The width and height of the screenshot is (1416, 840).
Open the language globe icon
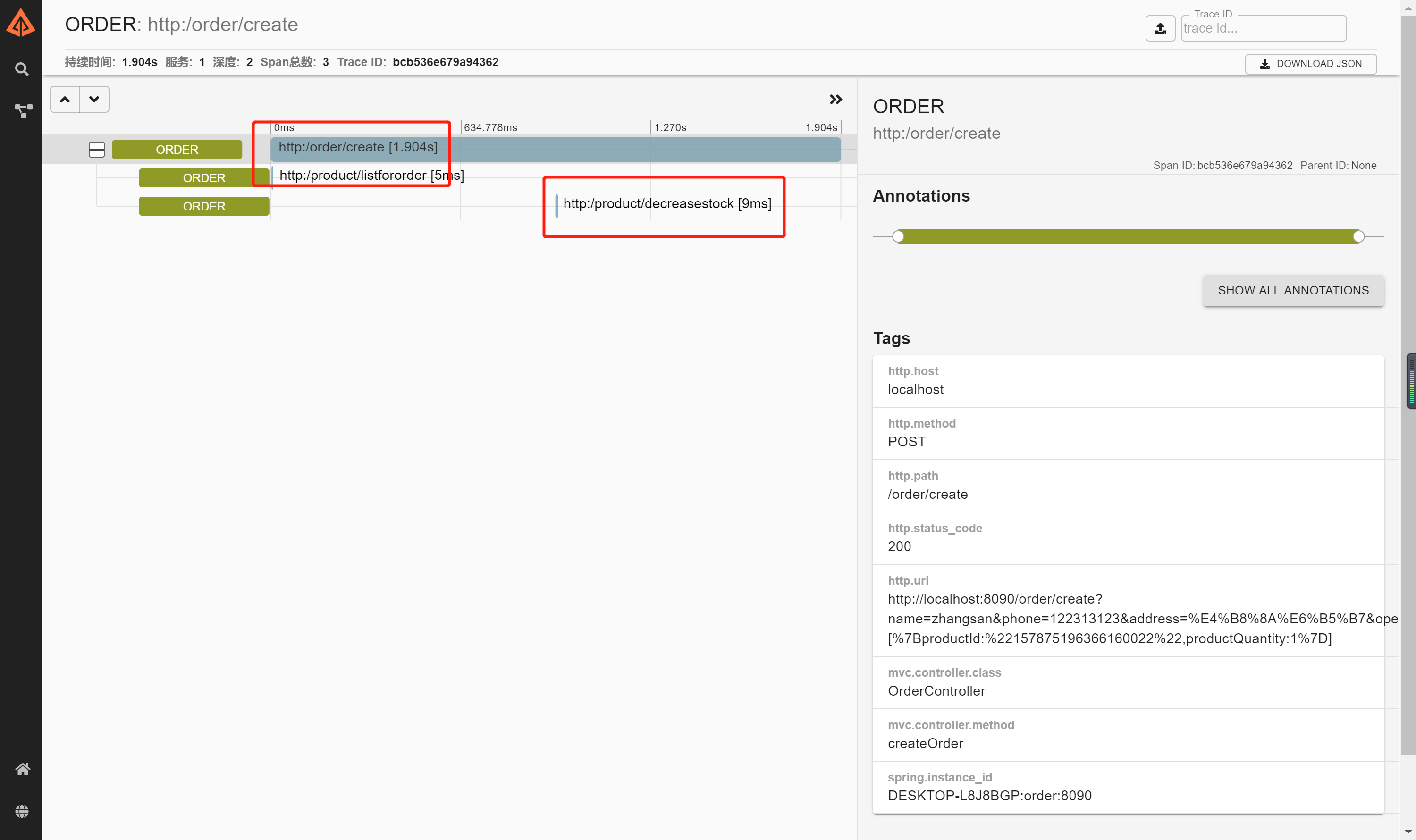(22, 811)
